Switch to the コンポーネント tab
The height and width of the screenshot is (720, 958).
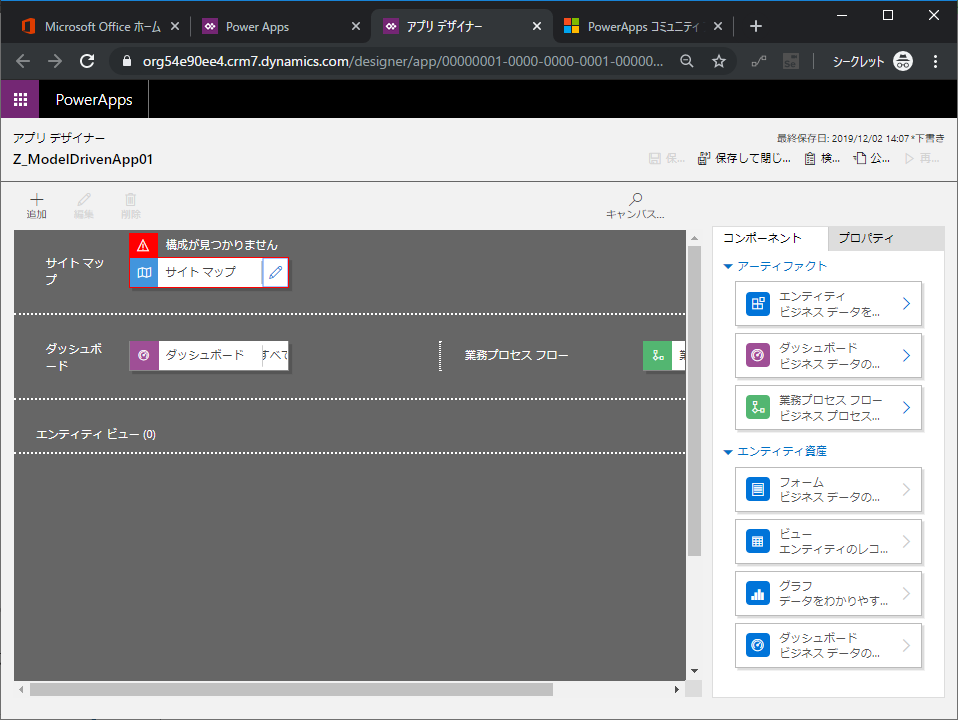[x=770, y=238]
